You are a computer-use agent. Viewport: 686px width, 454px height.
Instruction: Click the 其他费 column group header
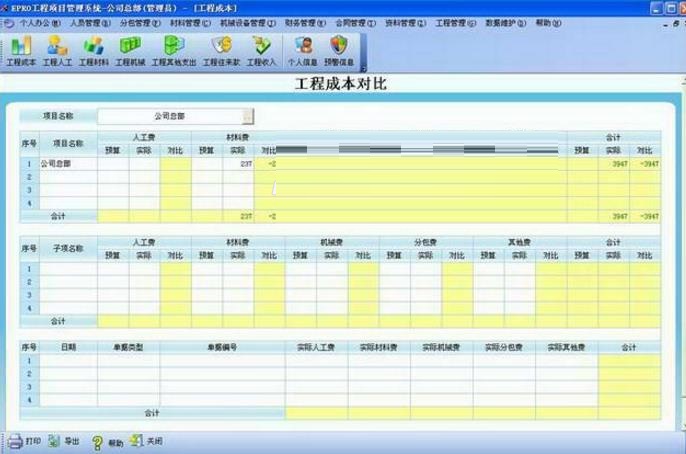click(x=520, y=242)
